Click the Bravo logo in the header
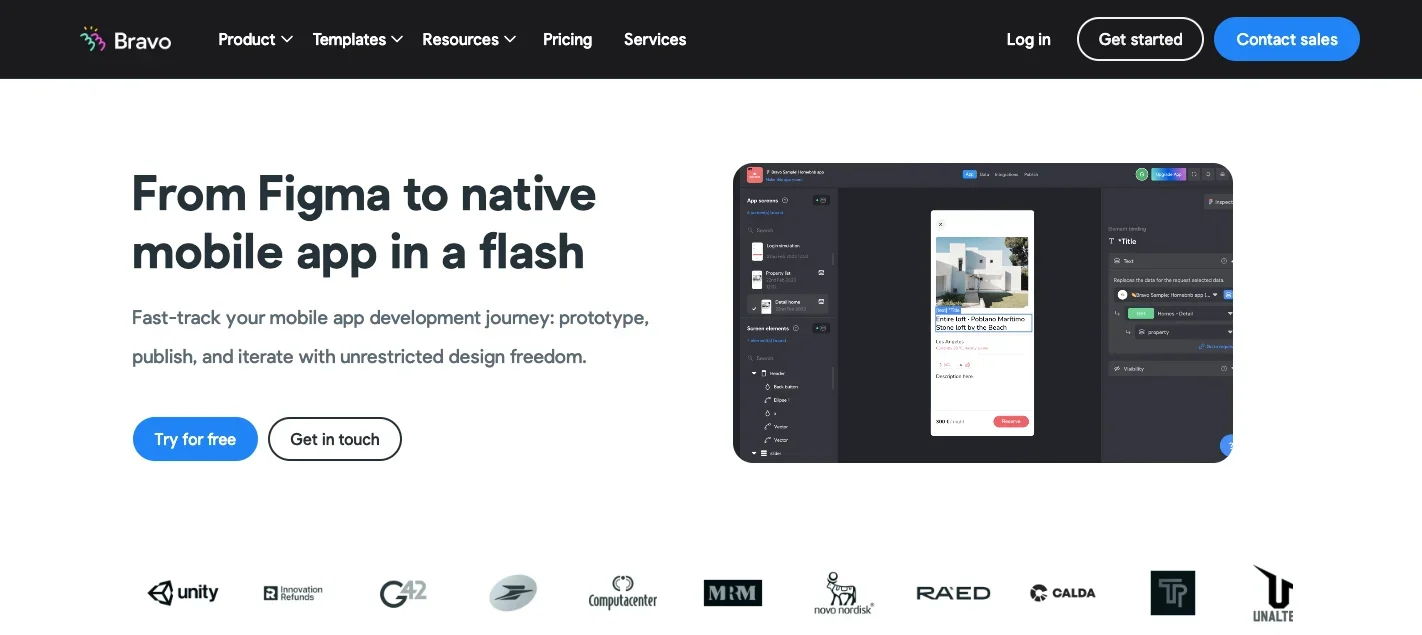The height and width of the screenshot is (635, 1422). pyautogui.click(x=126, y=40)
